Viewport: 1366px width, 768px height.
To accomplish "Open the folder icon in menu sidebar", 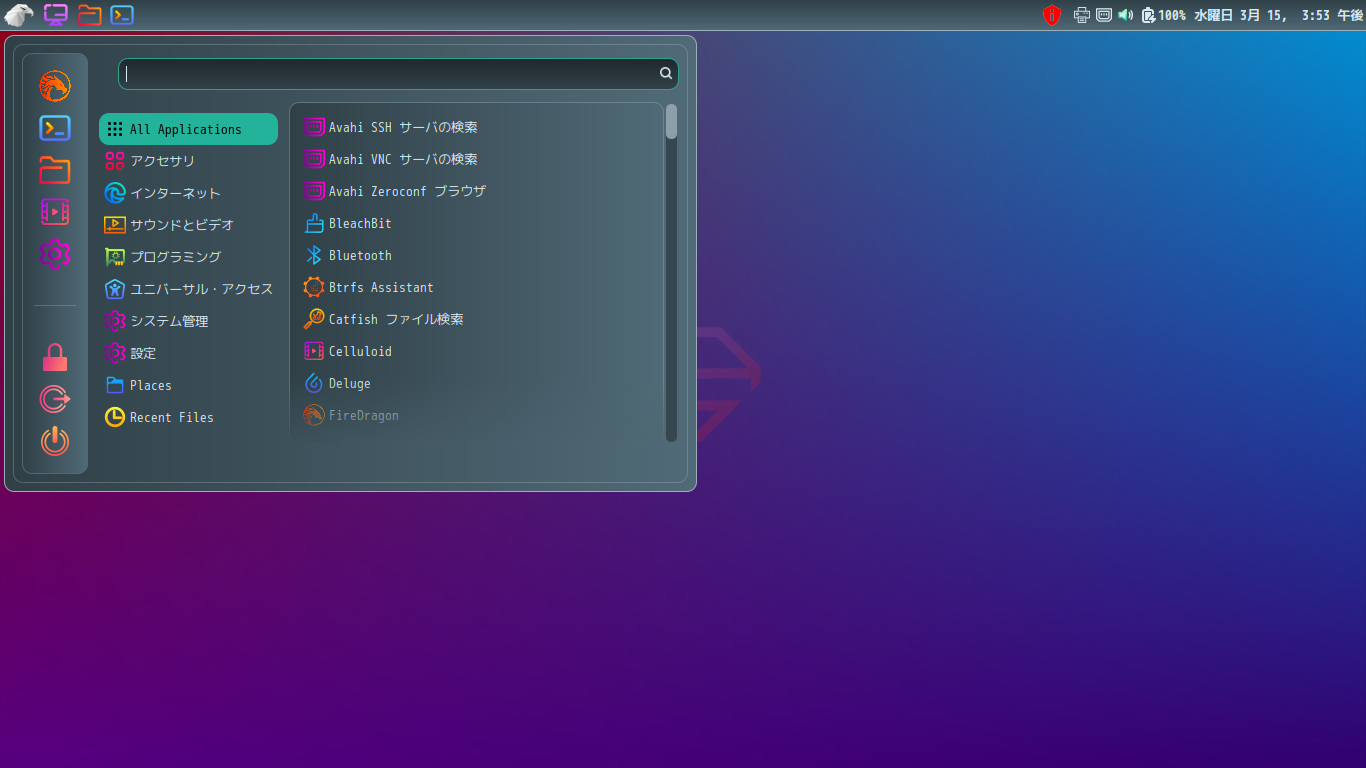I will point(55,170).
